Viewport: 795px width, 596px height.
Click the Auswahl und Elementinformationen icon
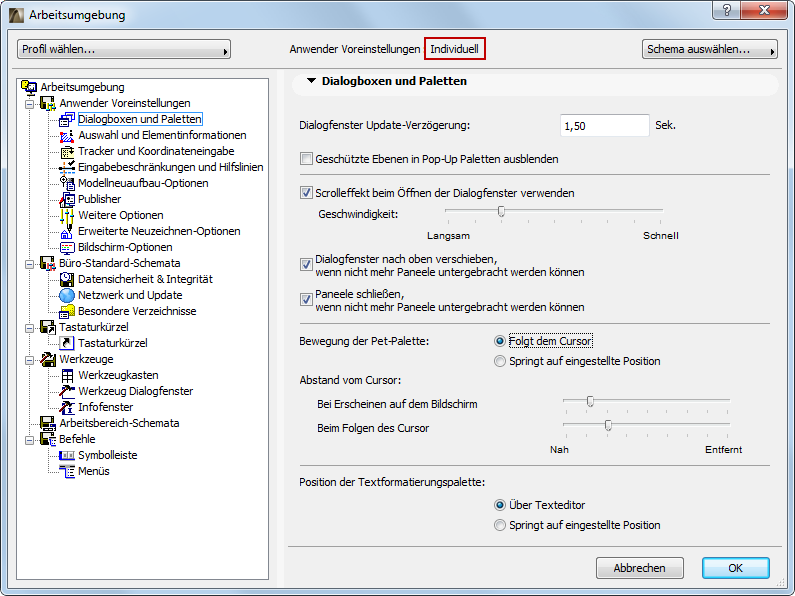67,135
